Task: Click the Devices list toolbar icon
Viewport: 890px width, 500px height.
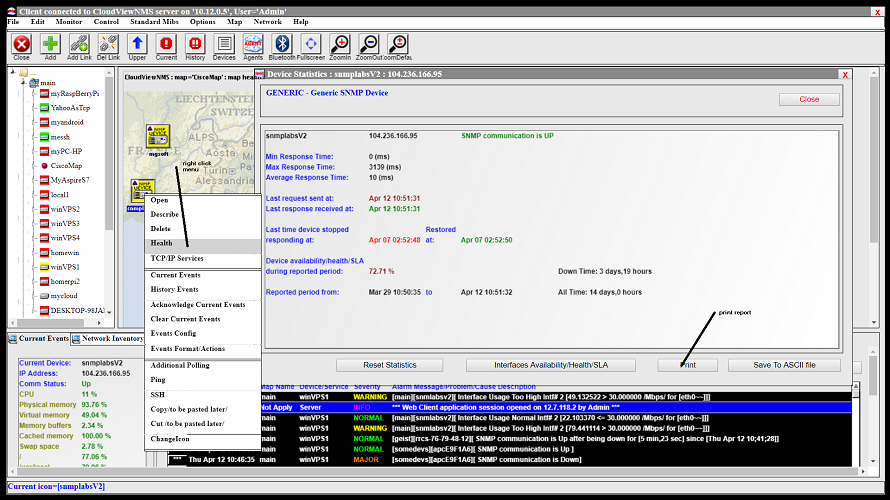Action: pos(224,44)
